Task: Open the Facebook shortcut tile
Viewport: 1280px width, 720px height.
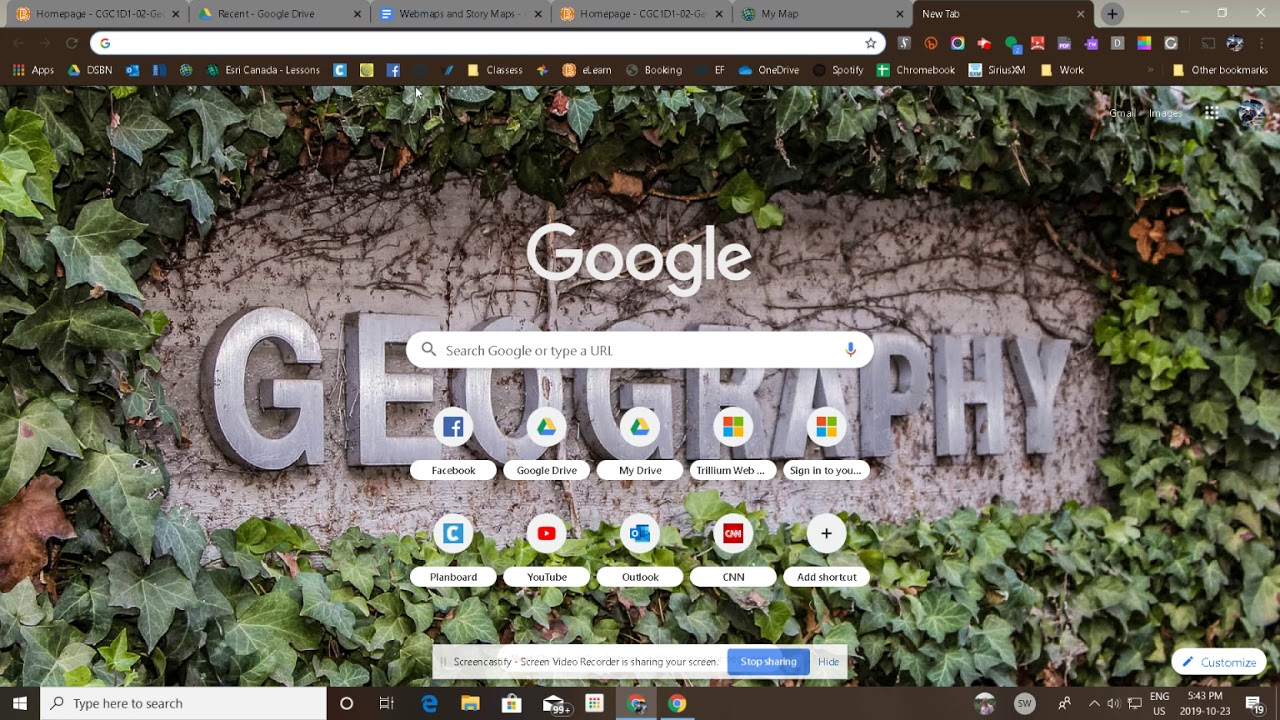Action: point(453,443)
